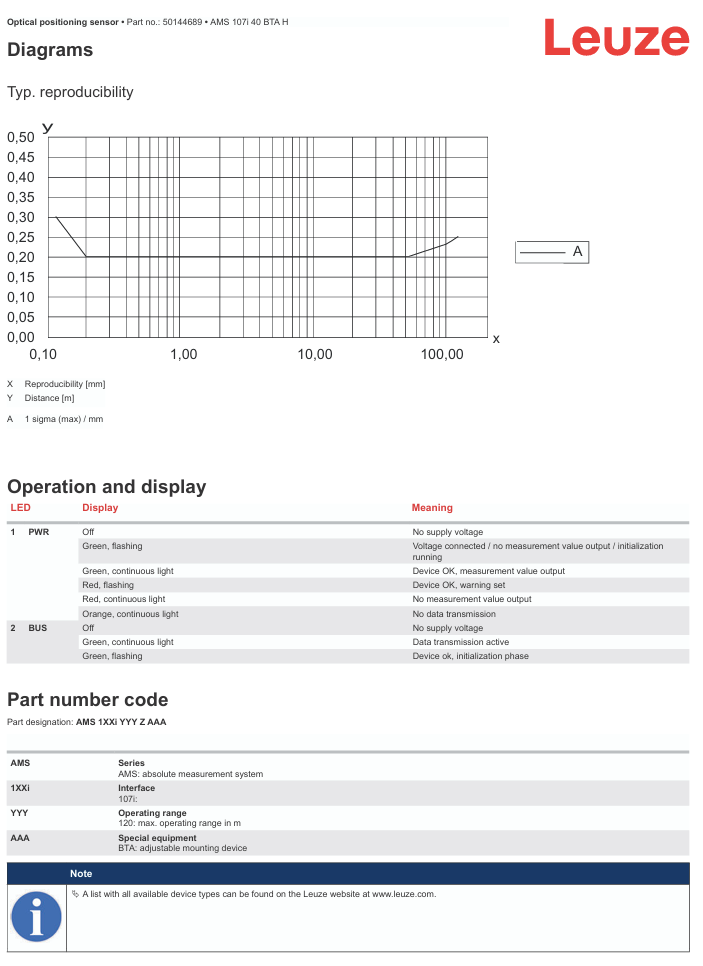Click the blue info icon in Note
The height and width of the screenshot is (966, 703).
click(36, 916)
